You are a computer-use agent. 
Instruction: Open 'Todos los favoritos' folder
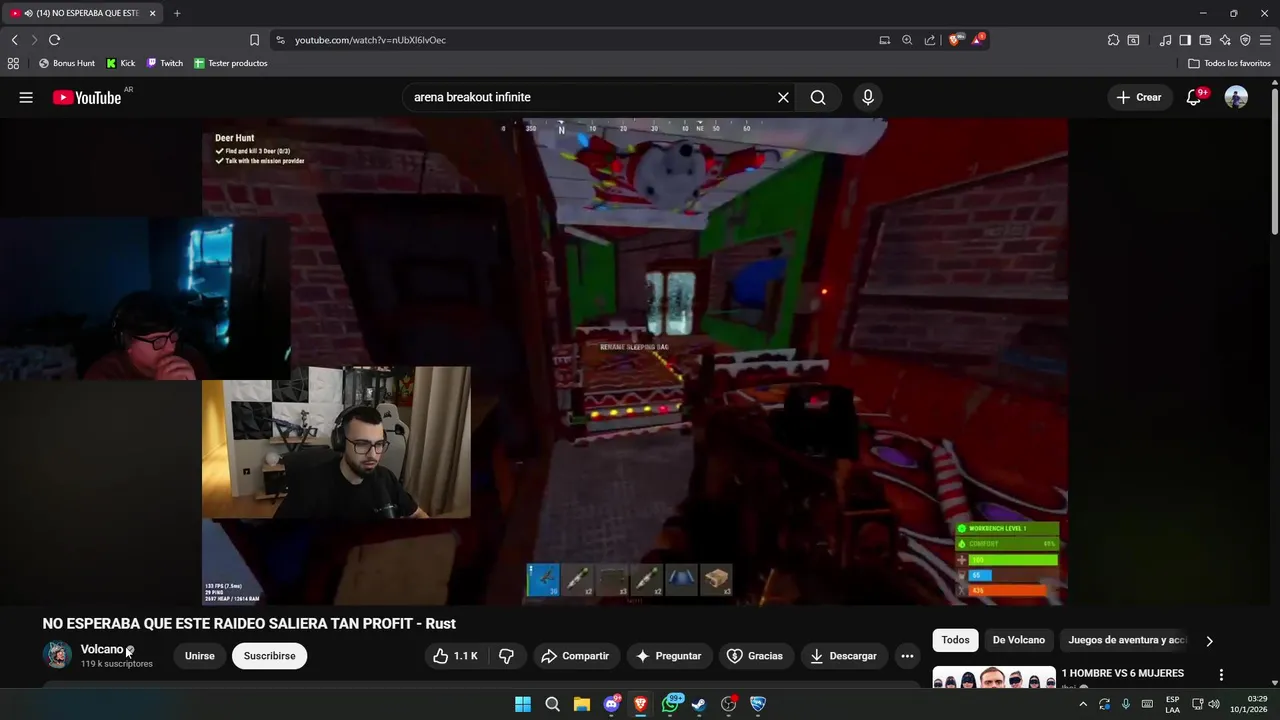coord(1229,63)
